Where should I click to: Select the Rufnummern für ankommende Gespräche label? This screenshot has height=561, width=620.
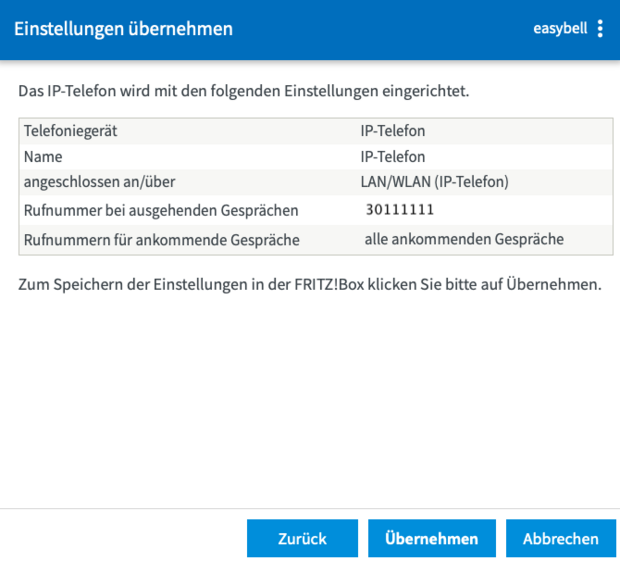point(162,240)
